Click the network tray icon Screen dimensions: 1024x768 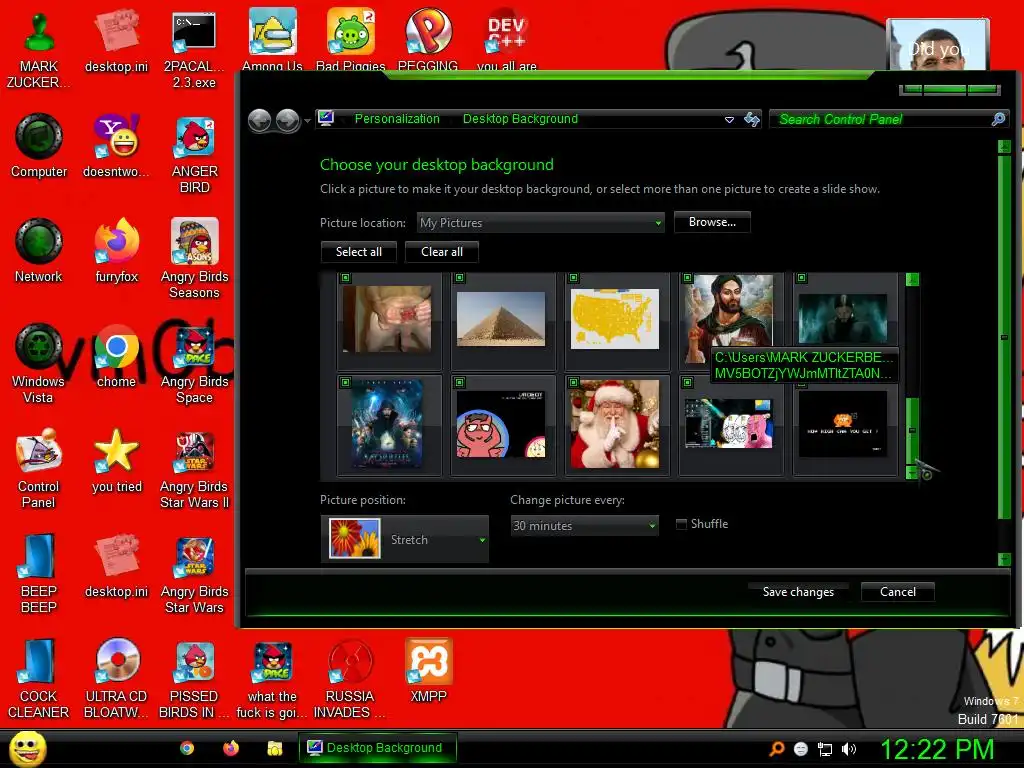825,749
